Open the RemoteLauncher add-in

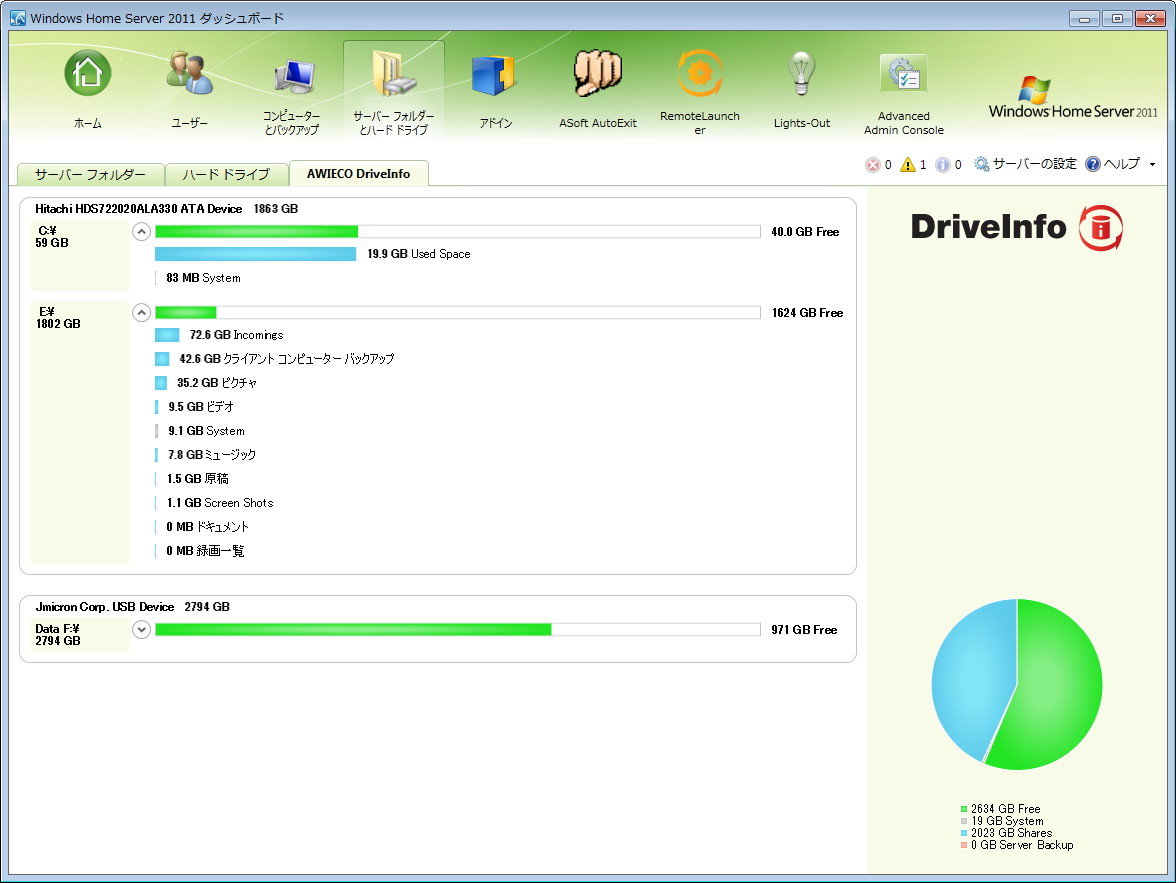(x=699, y=72)
